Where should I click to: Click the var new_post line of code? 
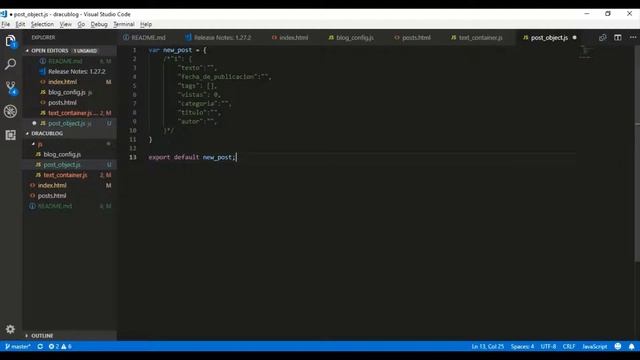pyautogui.click(x=178, y=50)
